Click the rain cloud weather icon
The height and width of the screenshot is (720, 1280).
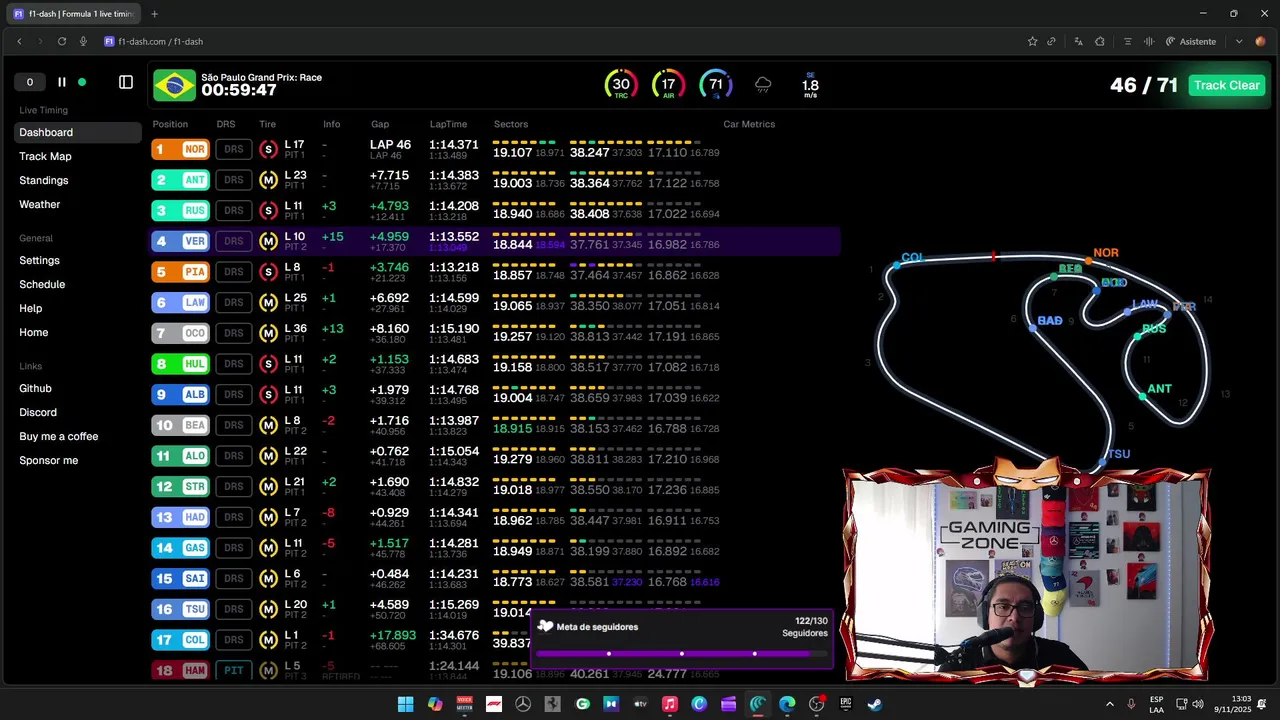pos(763,85)
